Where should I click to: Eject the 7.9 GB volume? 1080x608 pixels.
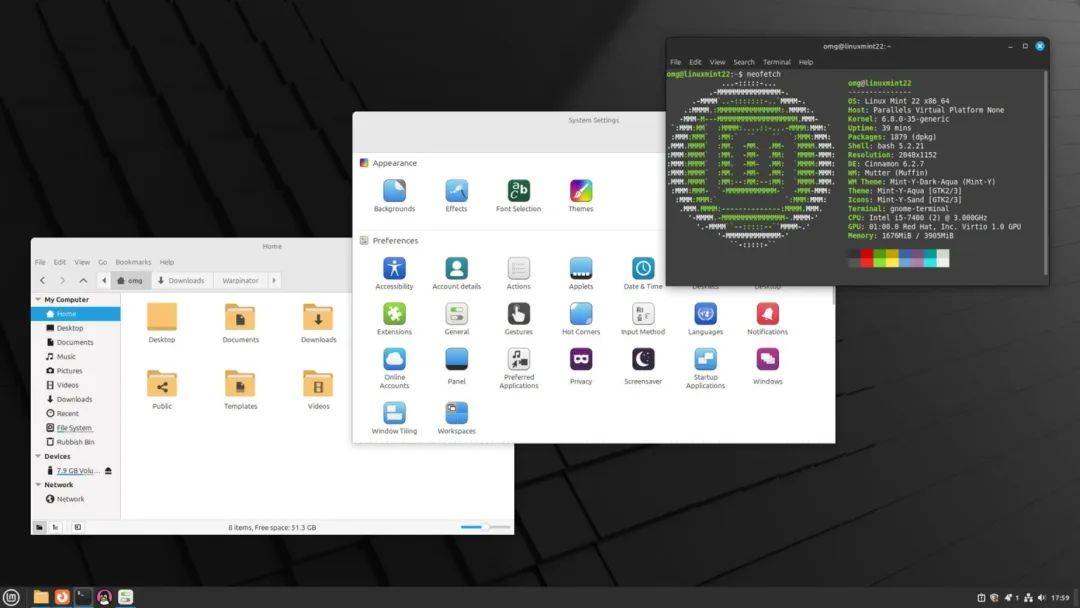108,471
